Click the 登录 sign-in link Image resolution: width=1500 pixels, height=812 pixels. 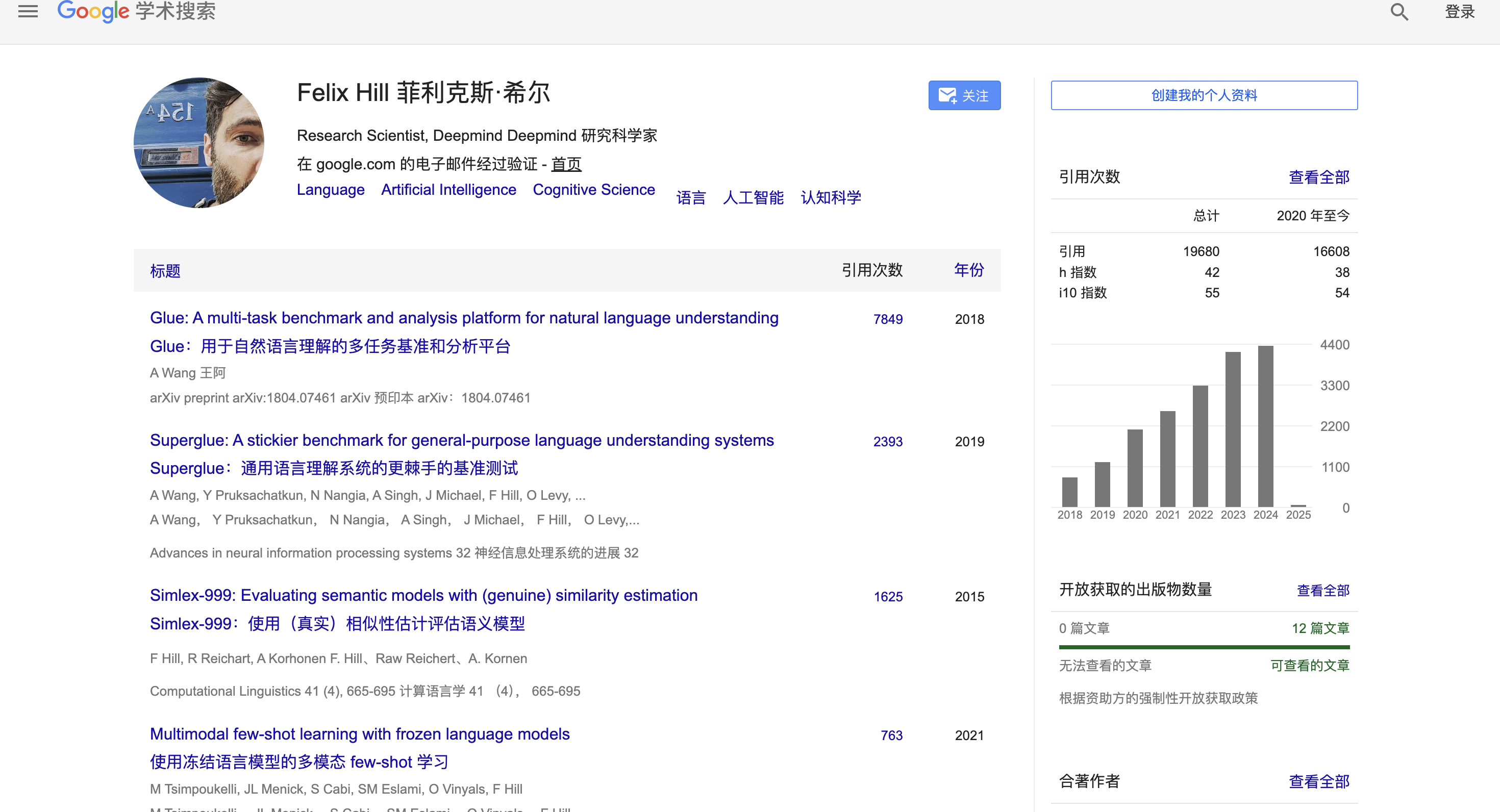1459,12
